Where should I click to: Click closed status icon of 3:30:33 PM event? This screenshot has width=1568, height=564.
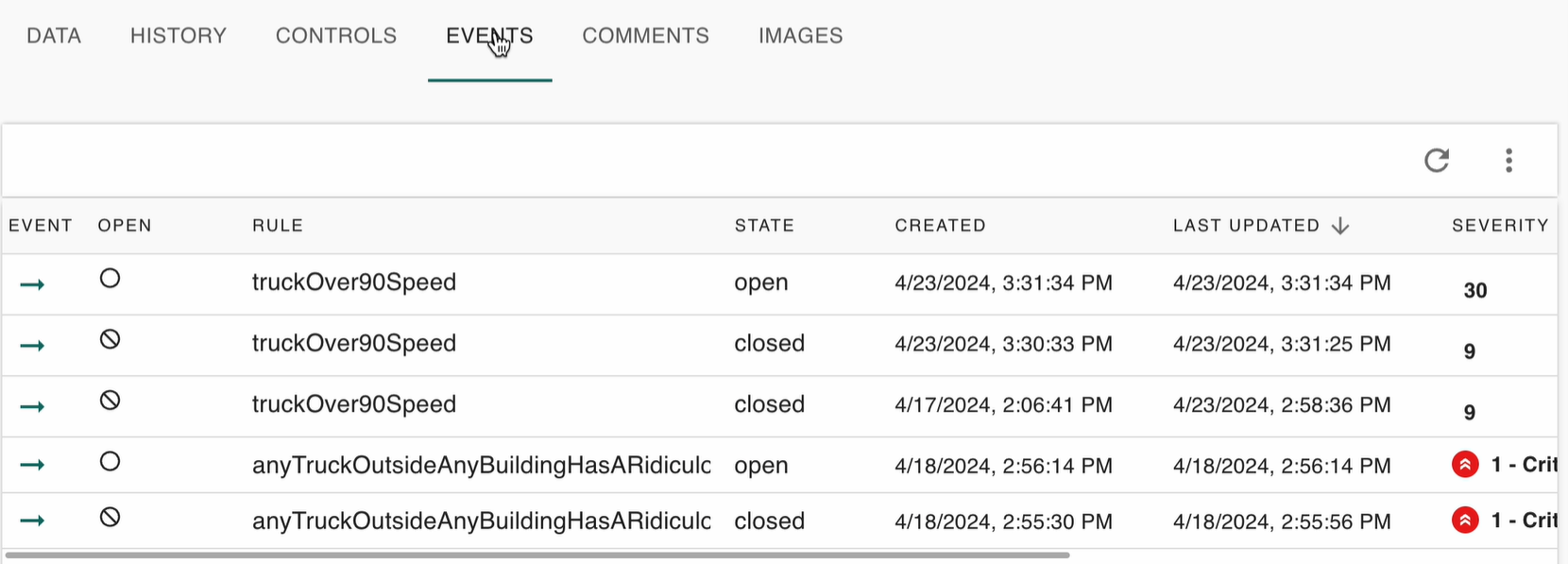tap(111, 339)
